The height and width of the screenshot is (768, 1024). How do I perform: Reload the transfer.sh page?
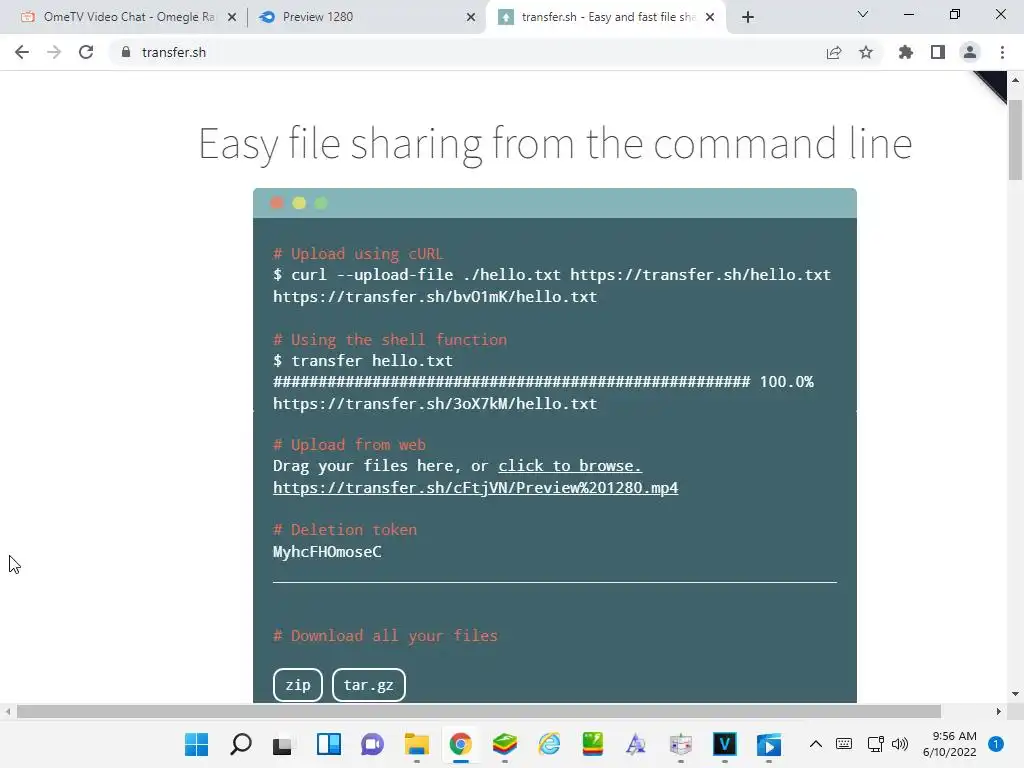click(x=86, y=52)
